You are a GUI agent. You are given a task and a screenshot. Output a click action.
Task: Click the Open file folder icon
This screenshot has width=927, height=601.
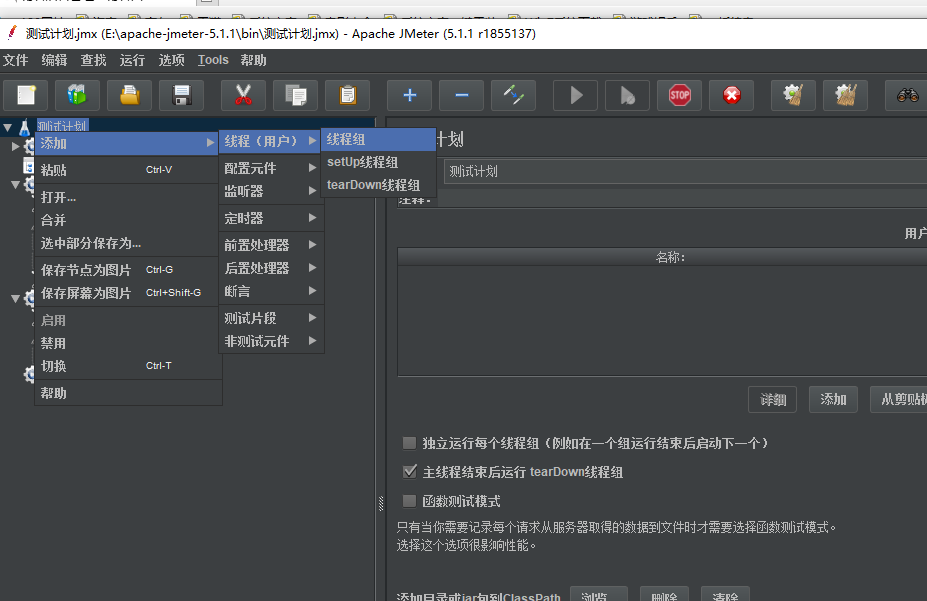[129, 95]
